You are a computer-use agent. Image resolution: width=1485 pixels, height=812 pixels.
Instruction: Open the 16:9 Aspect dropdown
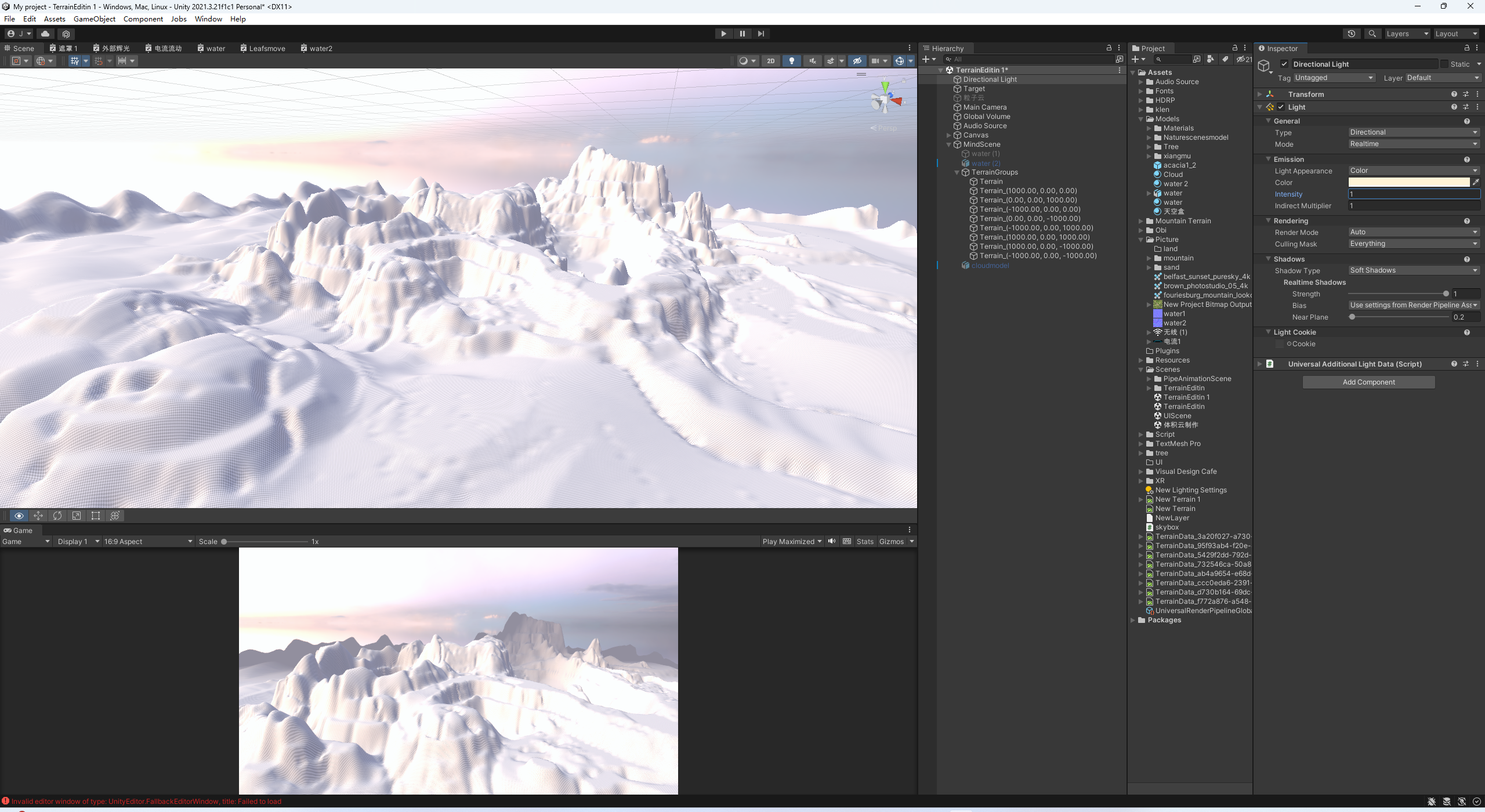tap(148, 542)
